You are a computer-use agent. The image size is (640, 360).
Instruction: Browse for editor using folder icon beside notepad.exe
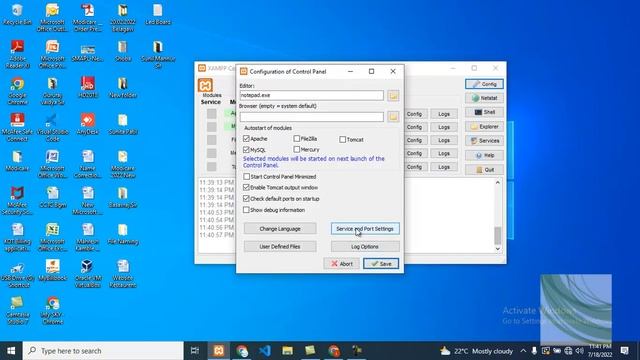click(x=393, y=96)
